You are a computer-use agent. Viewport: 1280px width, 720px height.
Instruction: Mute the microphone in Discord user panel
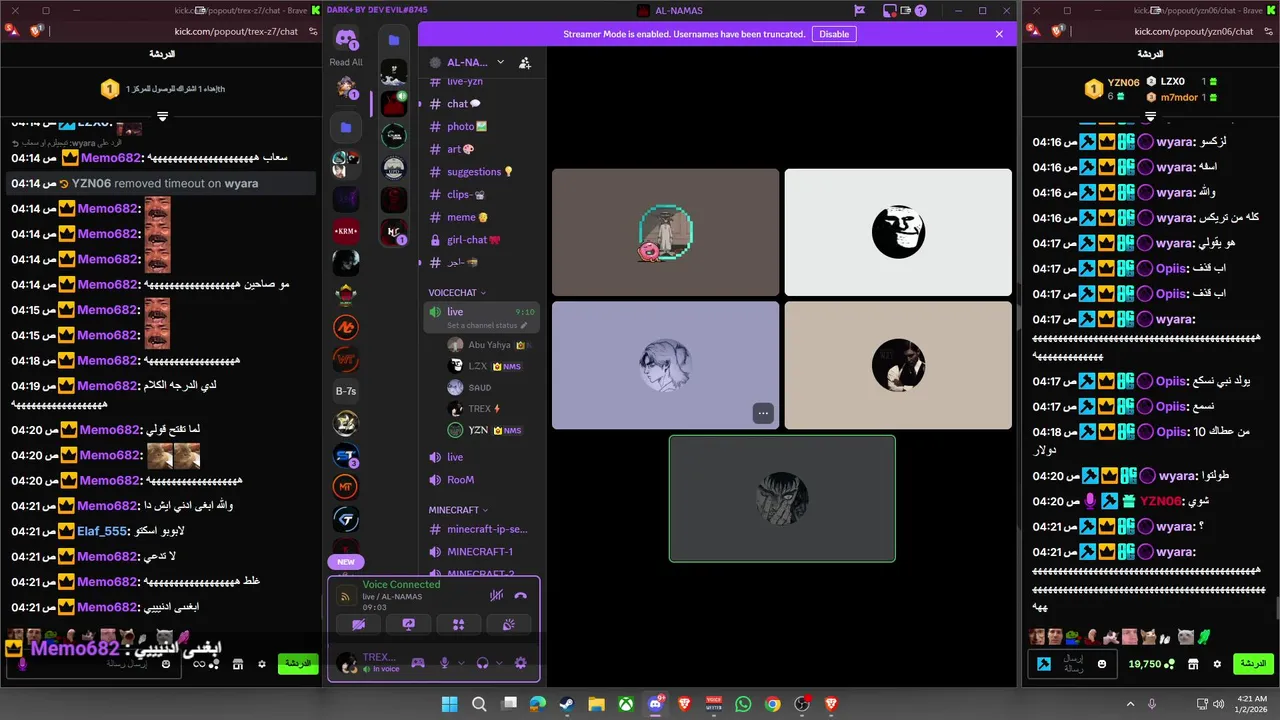[445, 663]
